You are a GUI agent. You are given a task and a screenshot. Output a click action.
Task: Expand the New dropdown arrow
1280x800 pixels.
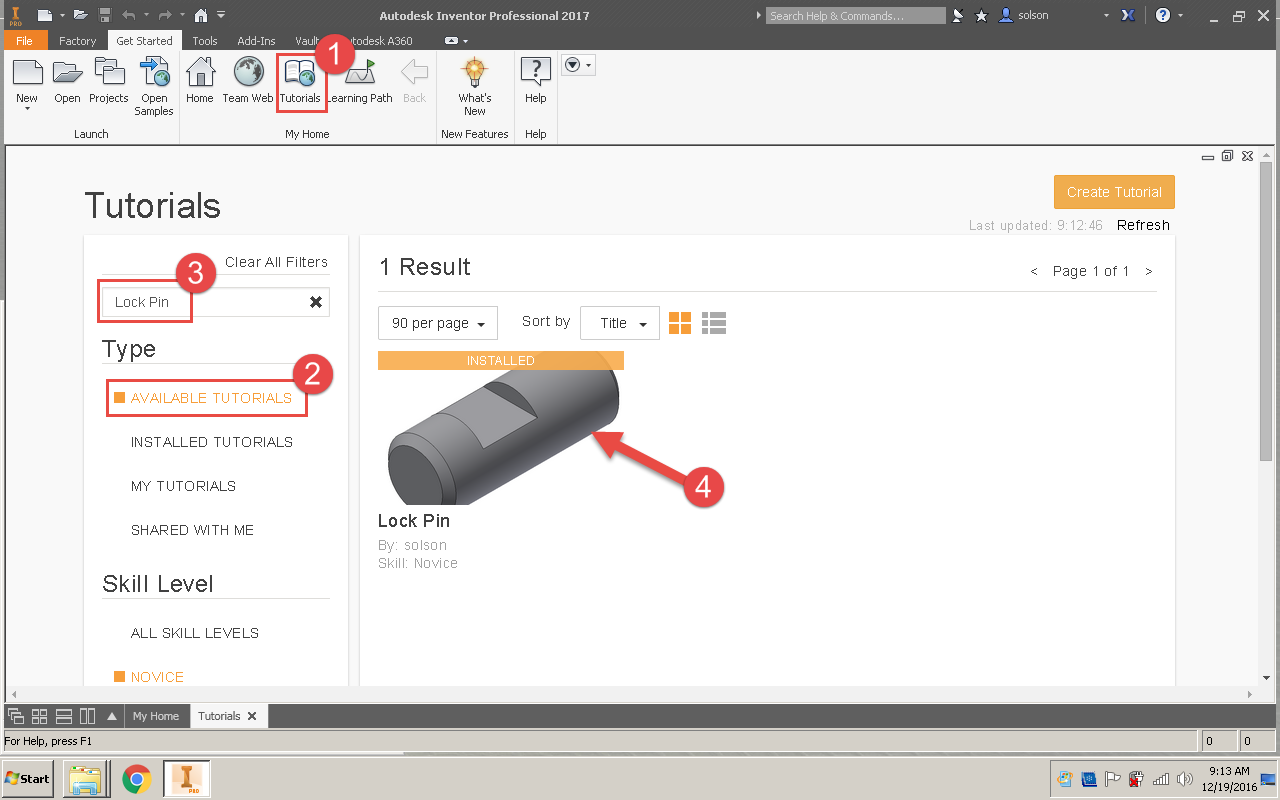pyautogui.click(x=27, y=109)
